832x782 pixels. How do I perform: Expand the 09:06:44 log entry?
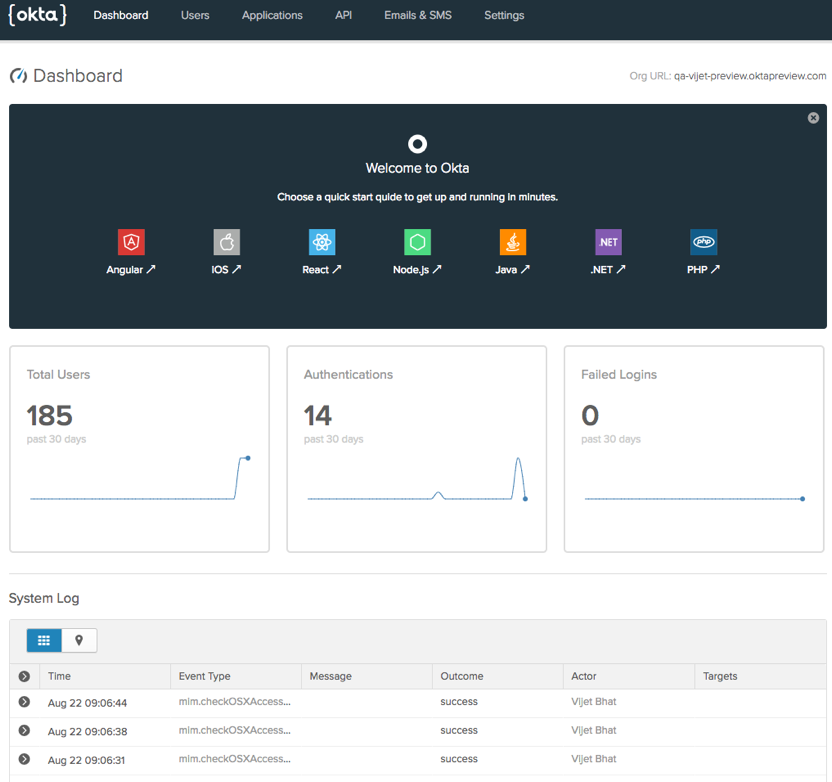click(24, 702)
